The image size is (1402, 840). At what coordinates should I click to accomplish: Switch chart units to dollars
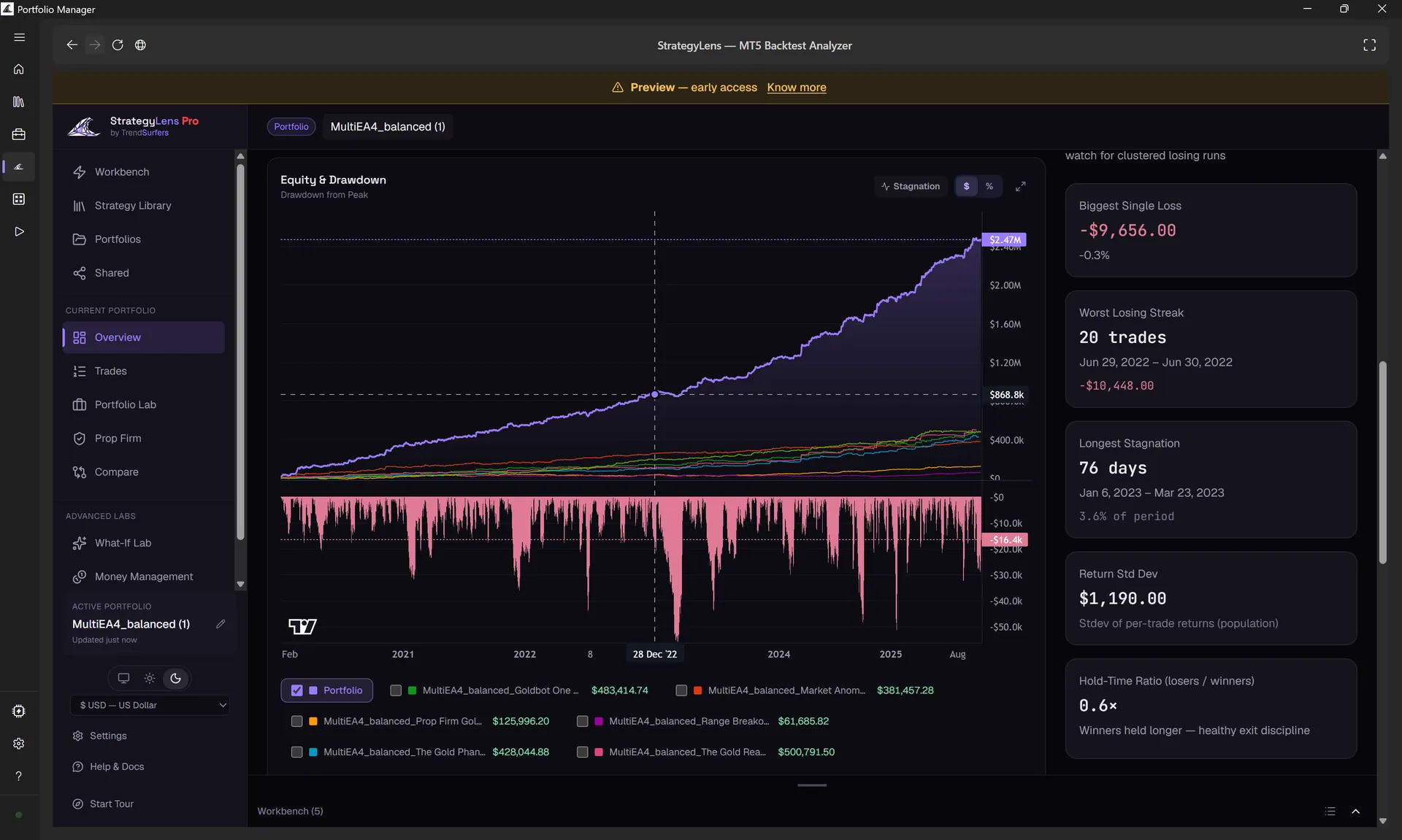click(x=966, y=186)
